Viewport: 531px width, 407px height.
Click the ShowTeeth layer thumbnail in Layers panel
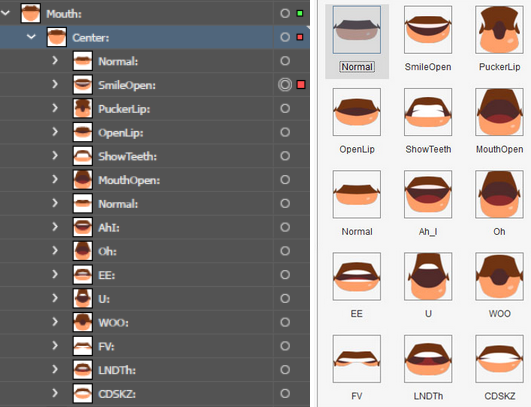tap(83, 156)
